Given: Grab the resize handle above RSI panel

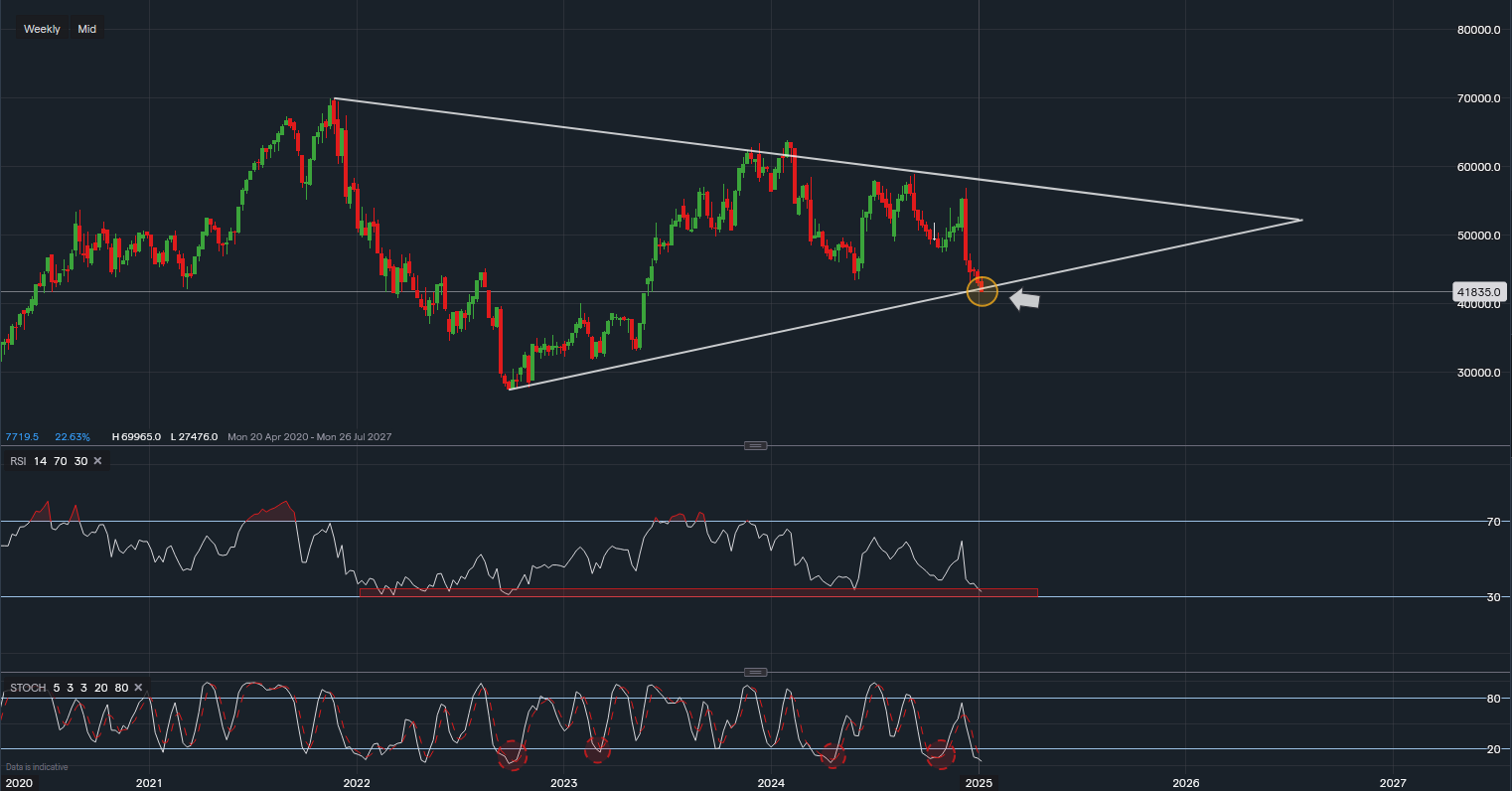Looking at the screenshot, I should click(755, 445).
